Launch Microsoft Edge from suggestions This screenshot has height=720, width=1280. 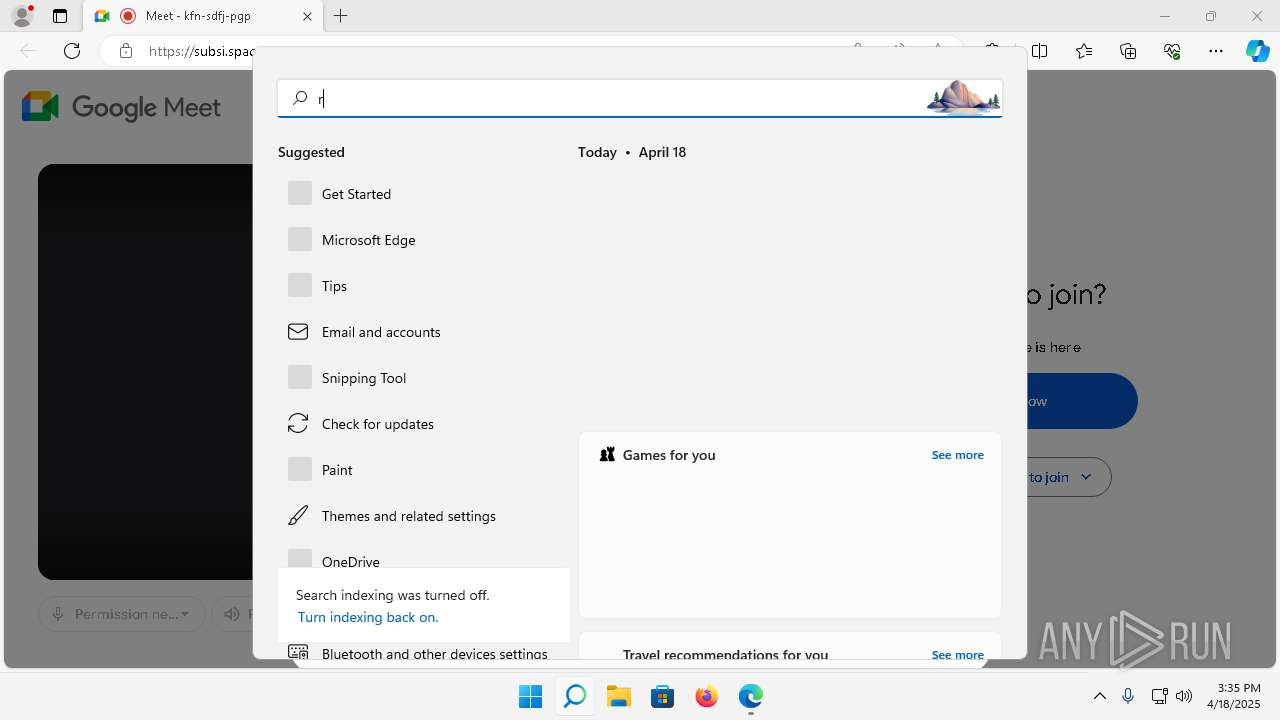[x=424, y=240]
